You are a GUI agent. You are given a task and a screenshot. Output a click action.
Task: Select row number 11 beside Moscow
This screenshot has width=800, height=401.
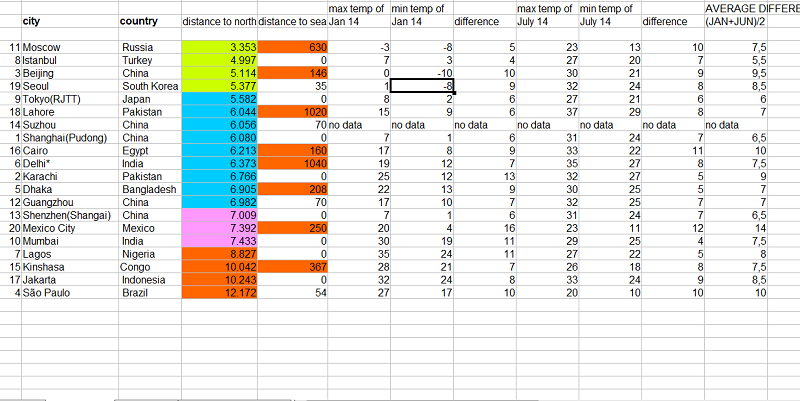coord(11,47)
